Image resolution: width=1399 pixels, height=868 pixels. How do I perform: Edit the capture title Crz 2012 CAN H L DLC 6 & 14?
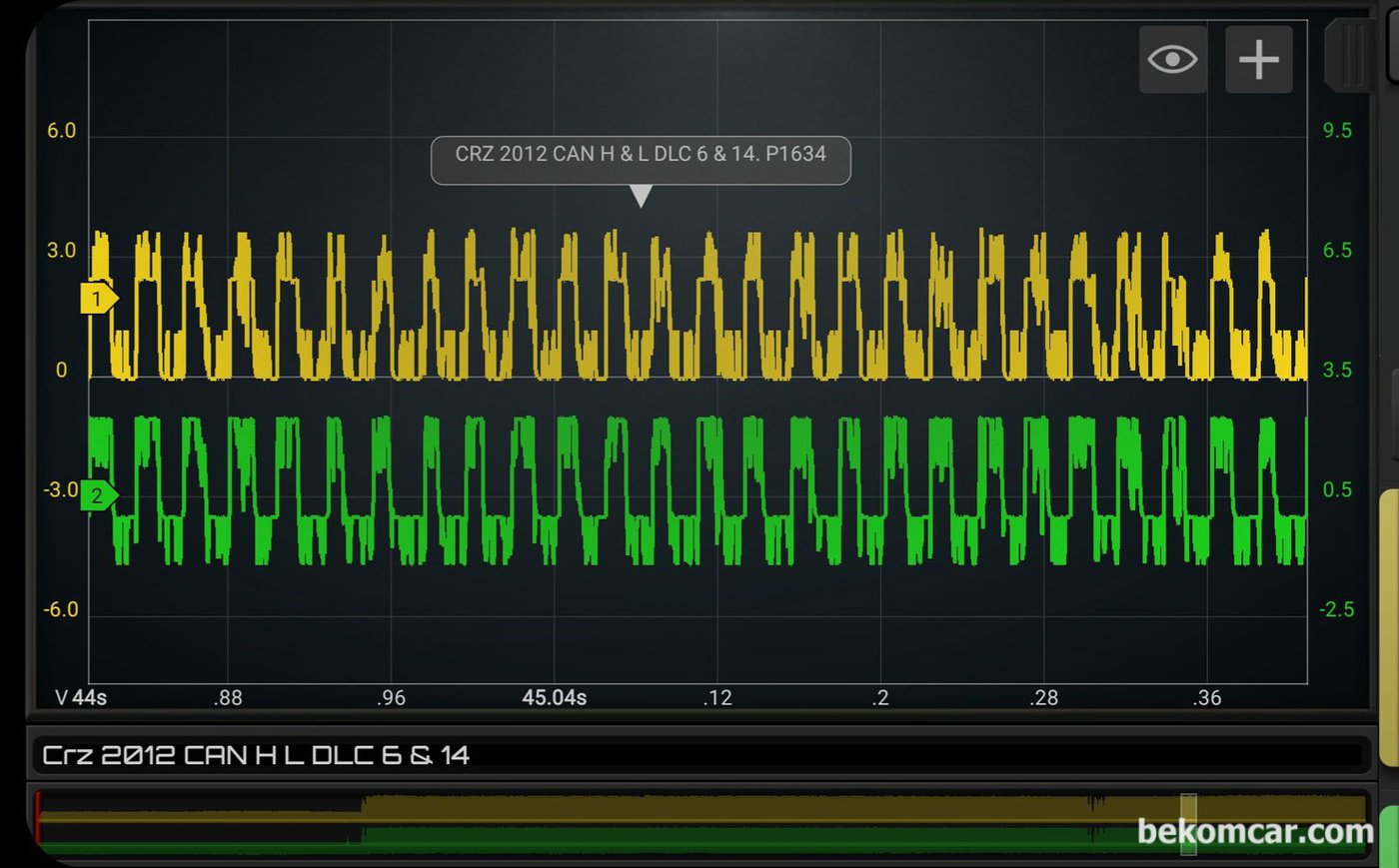(x=256, y=755)
